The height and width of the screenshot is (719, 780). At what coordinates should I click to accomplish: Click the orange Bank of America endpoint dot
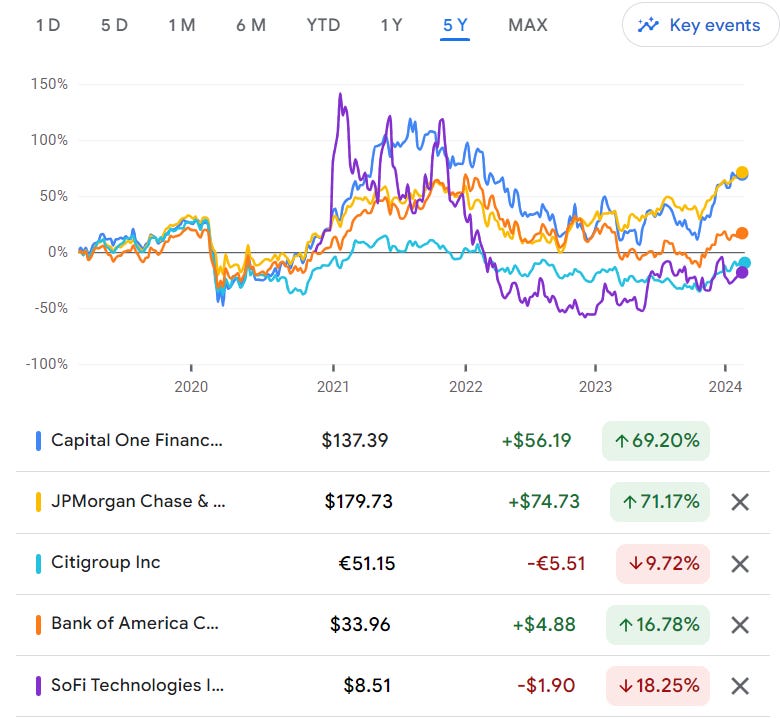[x=742, y=233]
